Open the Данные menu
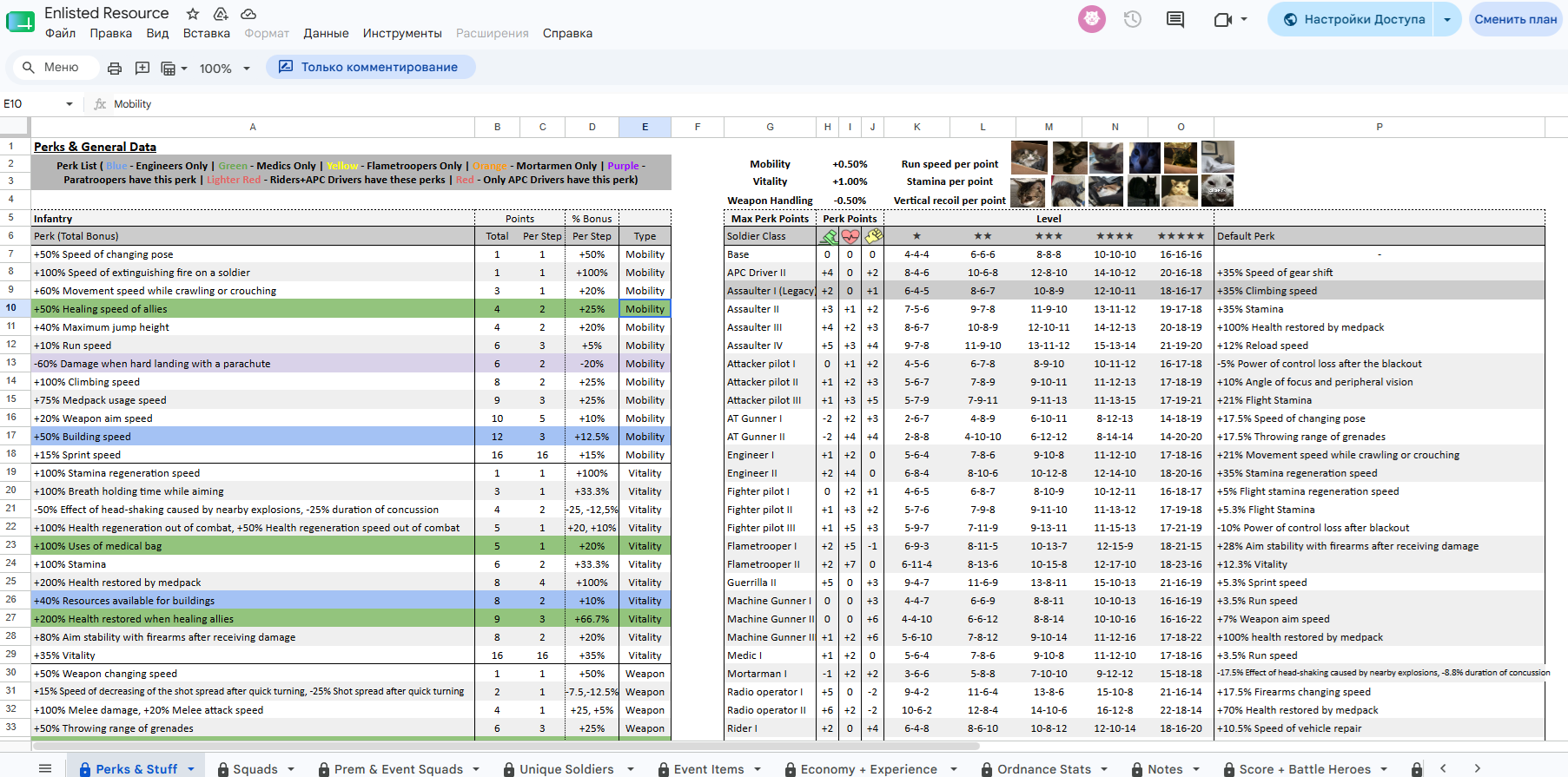Screen dimensions: 1568x777 [326, 33]
